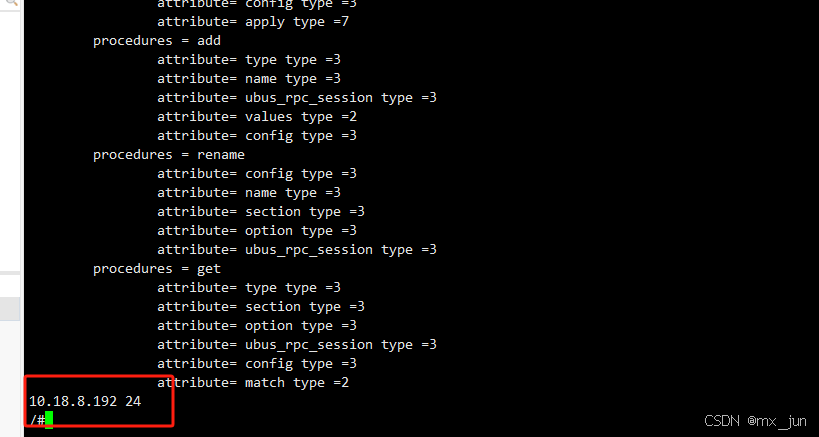Click the '/#' shell prompt
This screenshot has width=819, height=437.
tap(37, 420)
